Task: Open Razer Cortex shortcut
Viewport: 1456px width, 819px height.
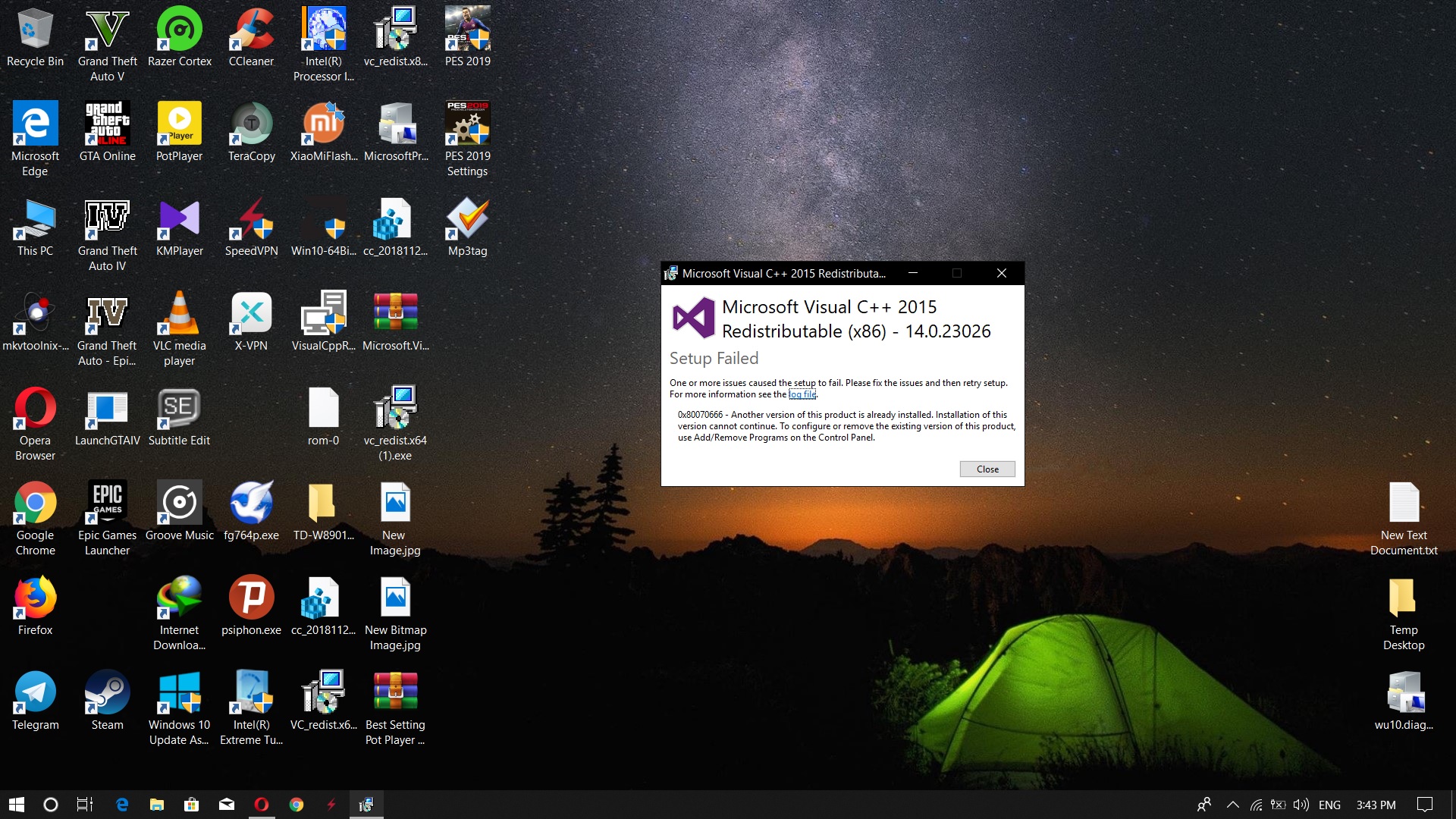Action: click(x=180, y=38)
